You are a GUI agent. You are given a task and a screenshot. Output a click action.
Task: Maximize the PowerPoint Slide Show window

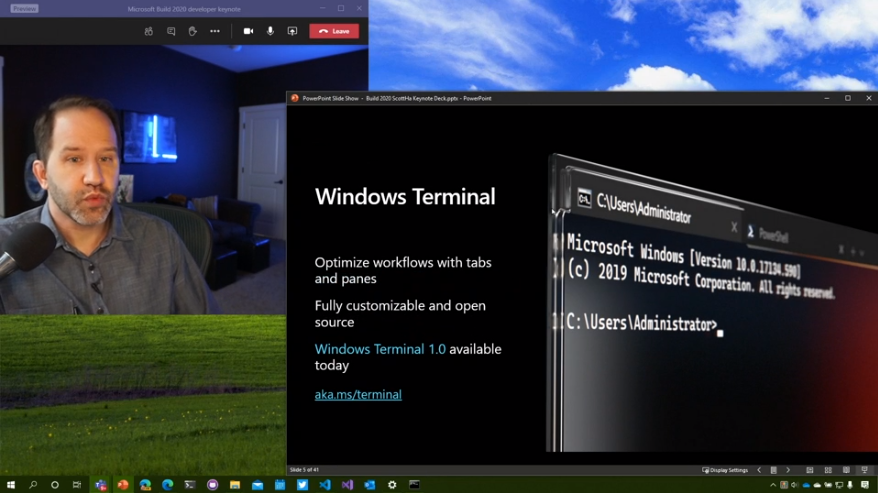(848, 98)
